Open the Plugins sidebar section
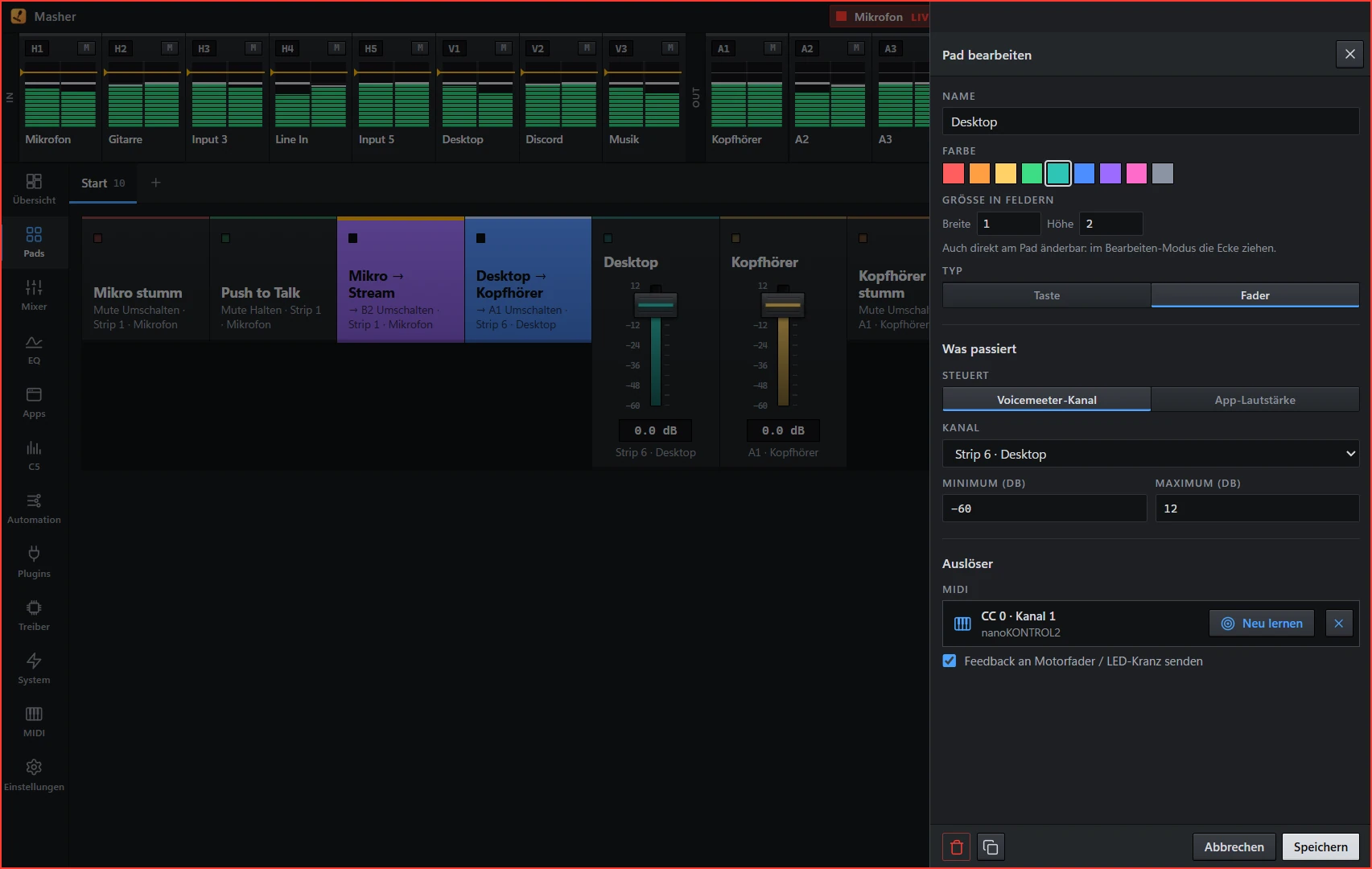The width and height of the screenshot is (1372, 869). (x=34, y=562)
